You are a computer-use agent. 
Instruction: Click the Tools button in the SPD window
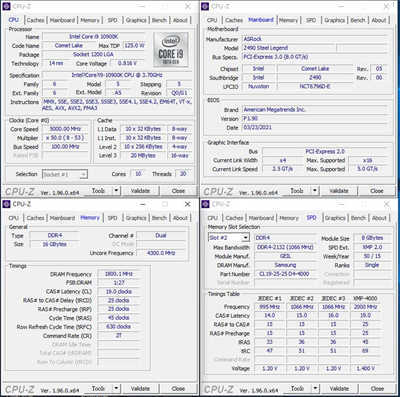pos(297,389)
